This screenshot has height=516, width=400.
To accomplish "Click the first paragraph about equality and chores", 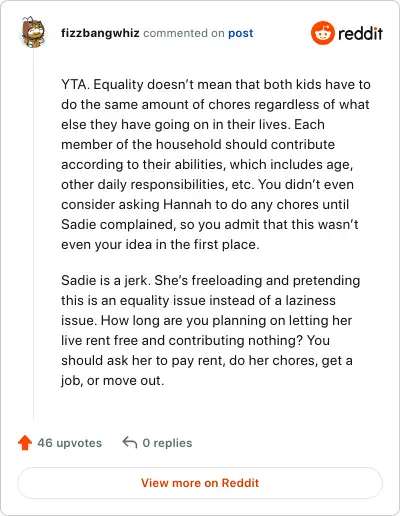I will [x=216, y=164].
